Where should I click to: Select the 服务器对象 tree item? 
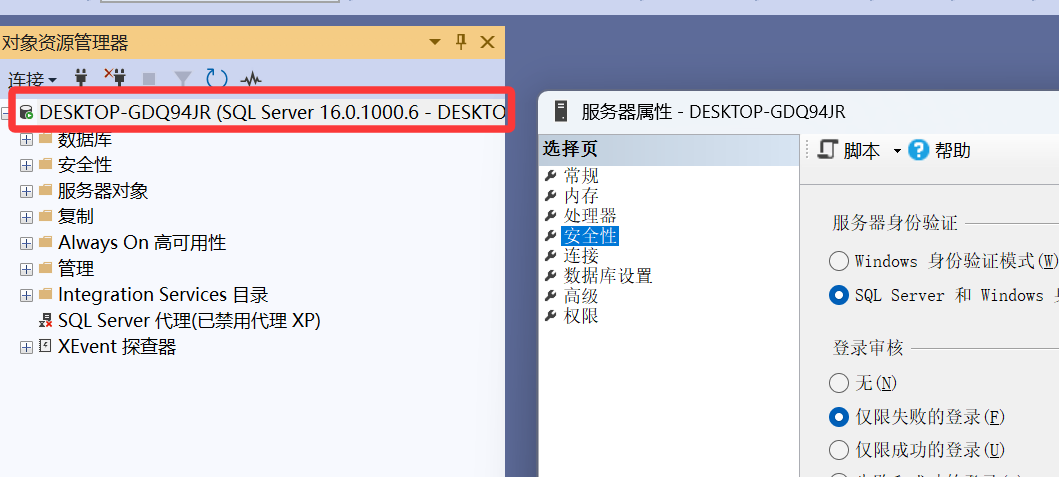103,191
